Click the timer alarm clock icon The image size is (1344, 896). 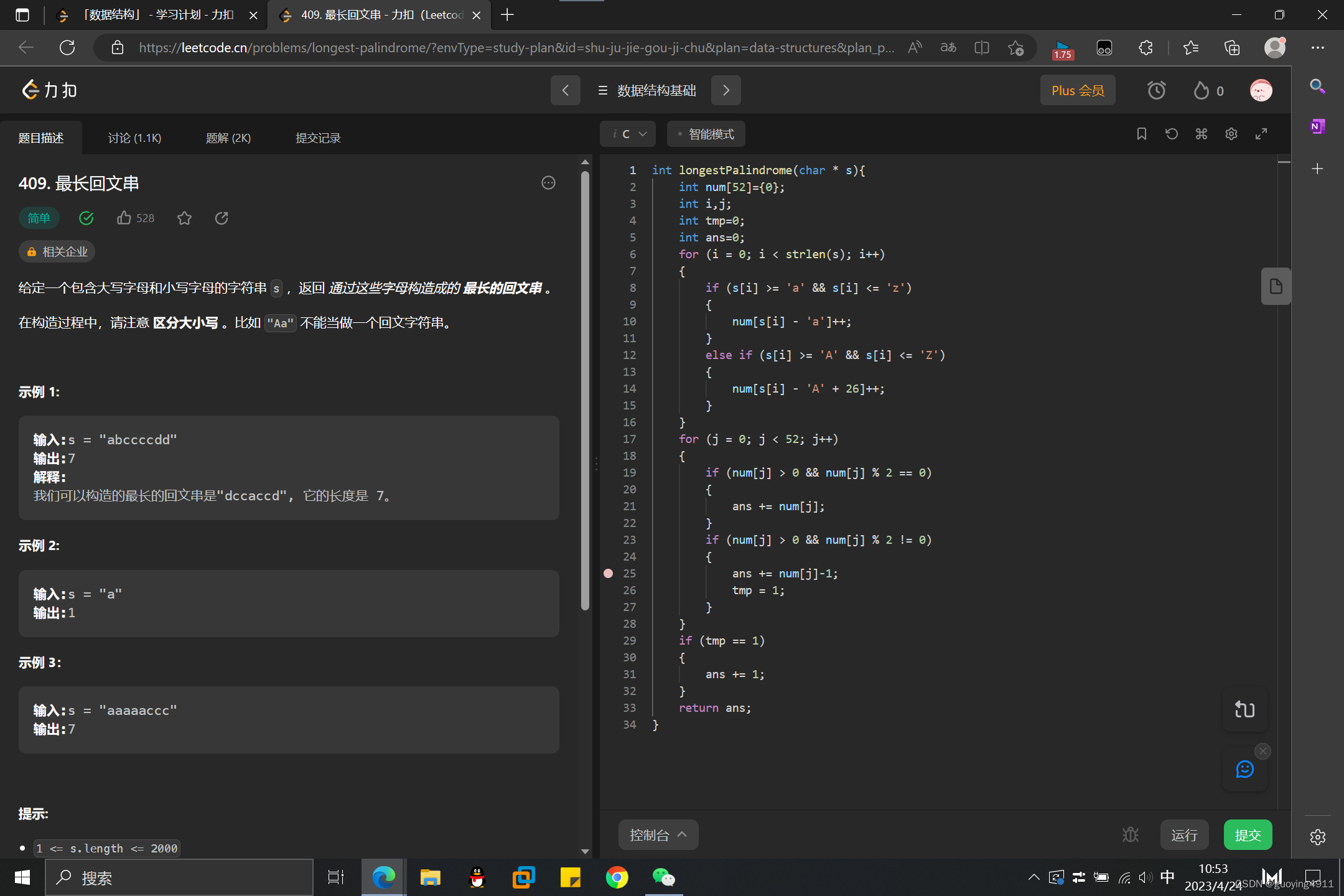point(1156,91)
